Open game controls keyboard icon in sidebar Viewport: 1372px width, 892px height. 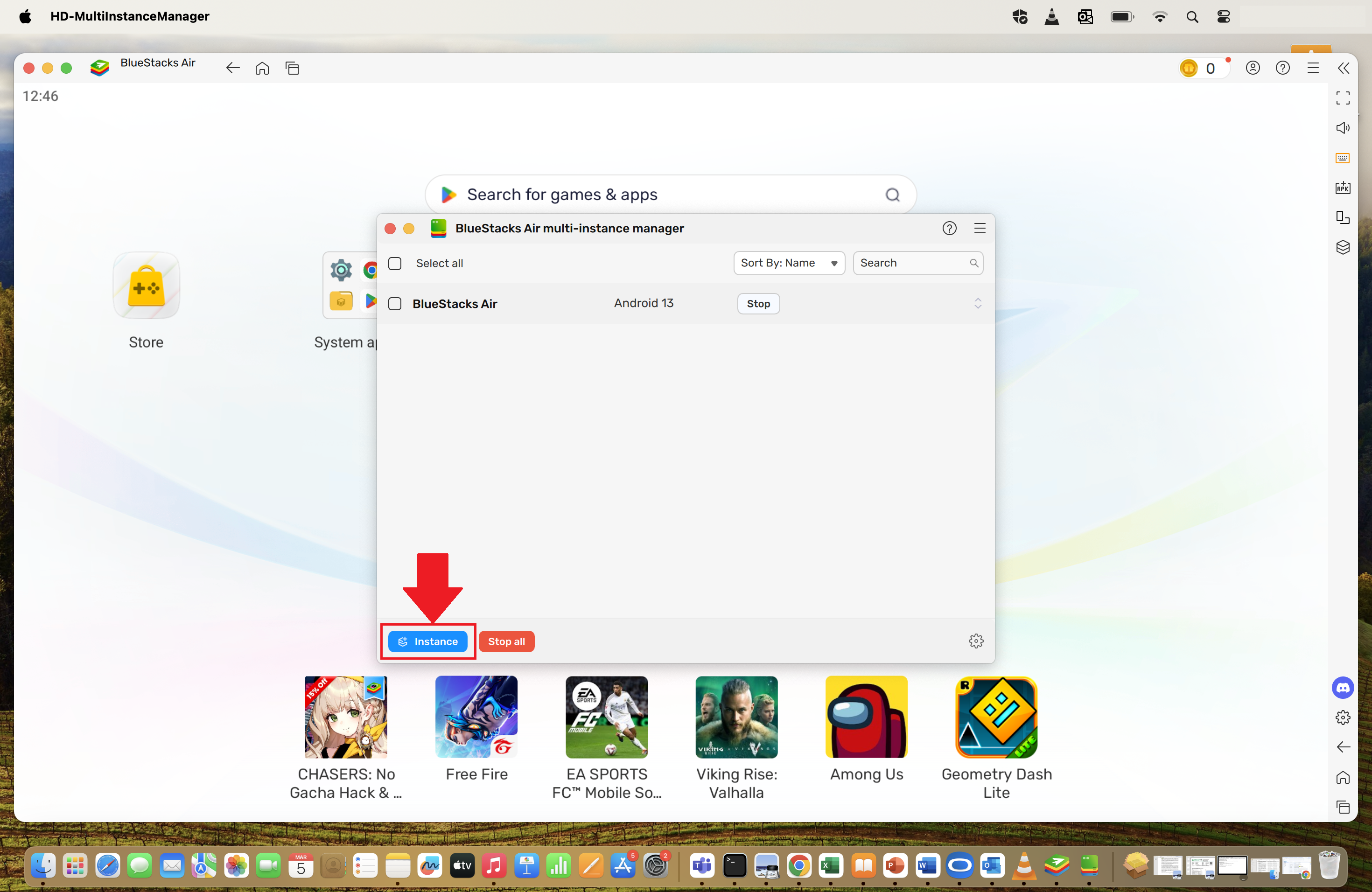(x=1343, y=158)
